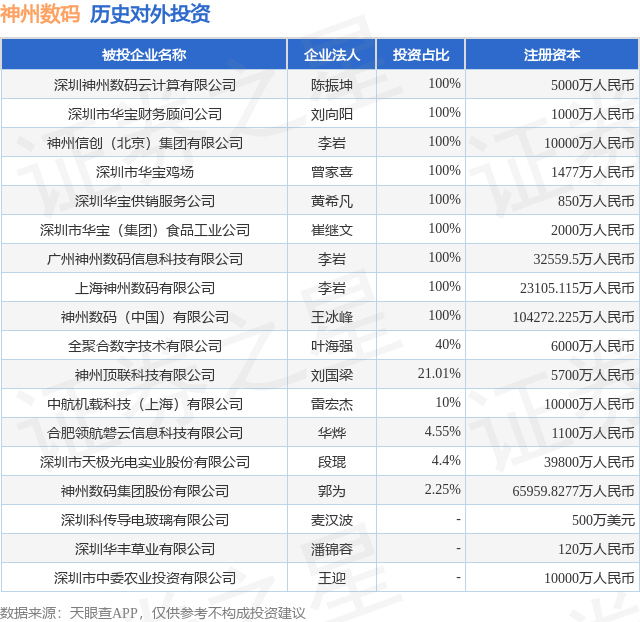Image resolution: width=640 pixels, height=622 pixels.
Task: Select the 神州数码 title text
Action: pos(40,14)
